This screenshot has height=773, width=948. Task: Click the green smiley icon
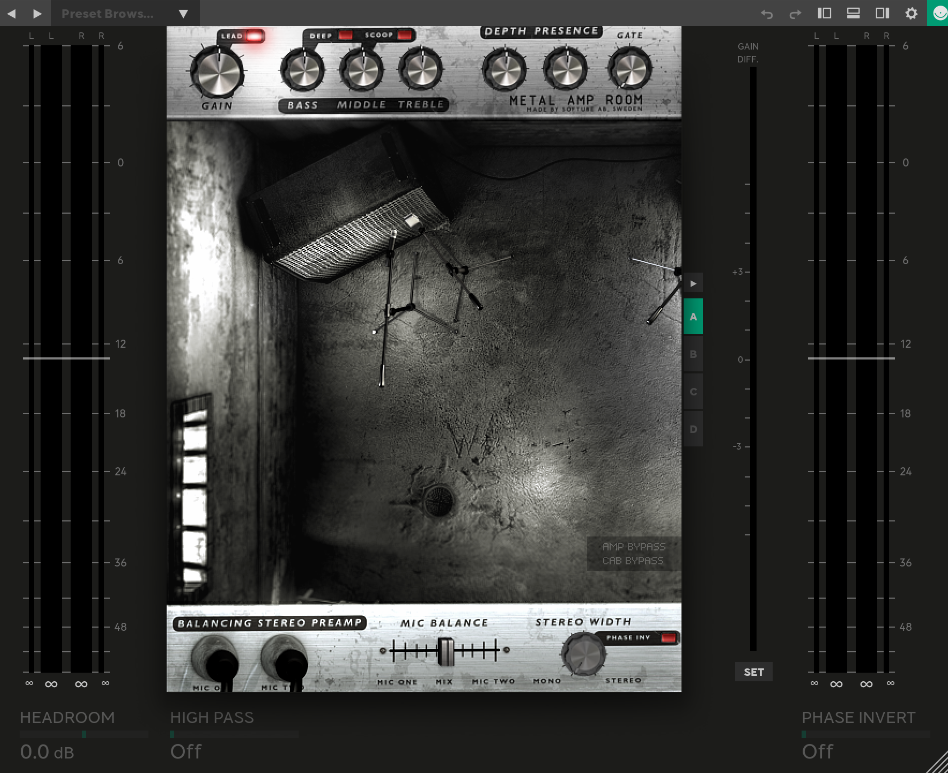tap(938, 13)
